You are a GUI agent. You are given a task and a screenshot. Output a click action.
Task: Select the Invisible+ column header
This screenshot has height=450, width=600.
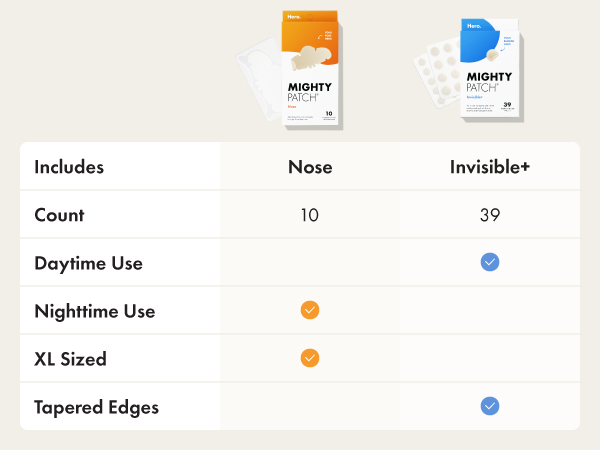pos(490,167)
